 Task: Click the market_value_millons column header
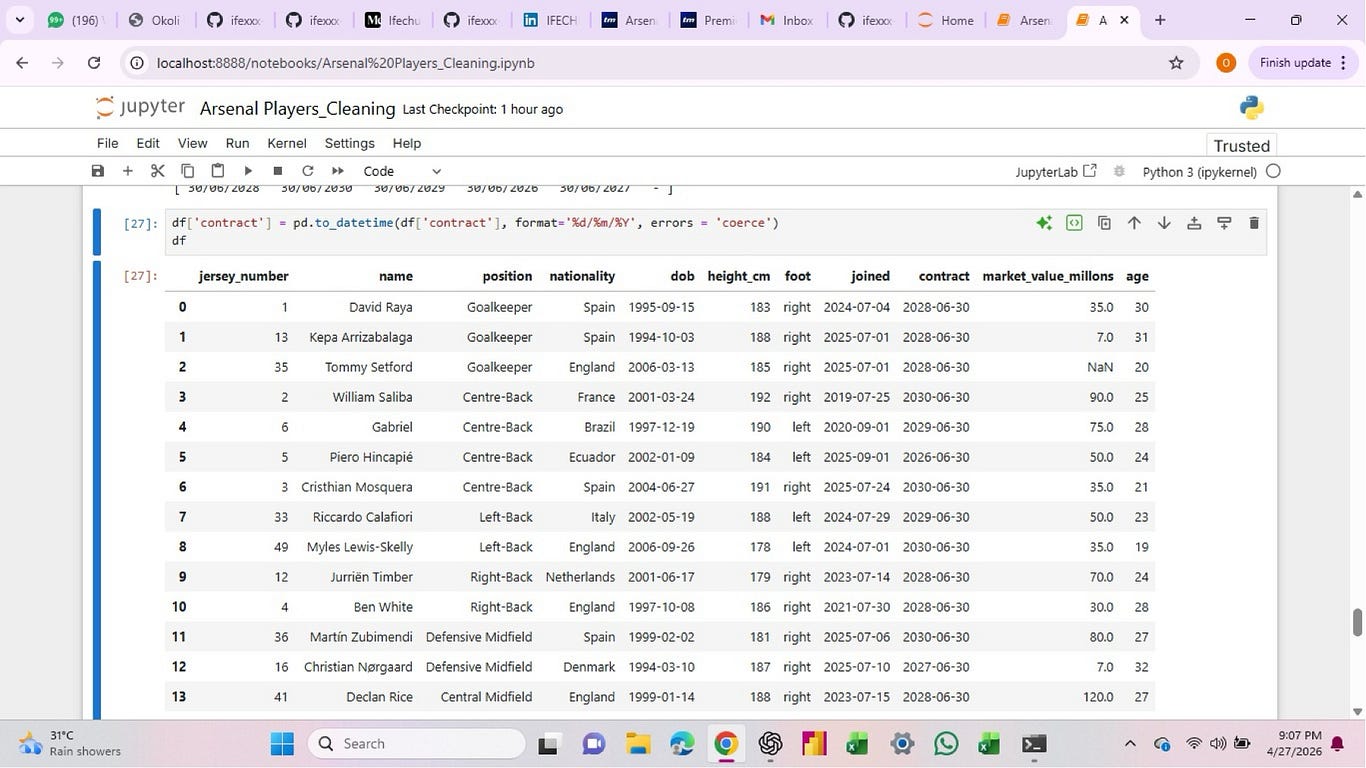click(1047, 276)
